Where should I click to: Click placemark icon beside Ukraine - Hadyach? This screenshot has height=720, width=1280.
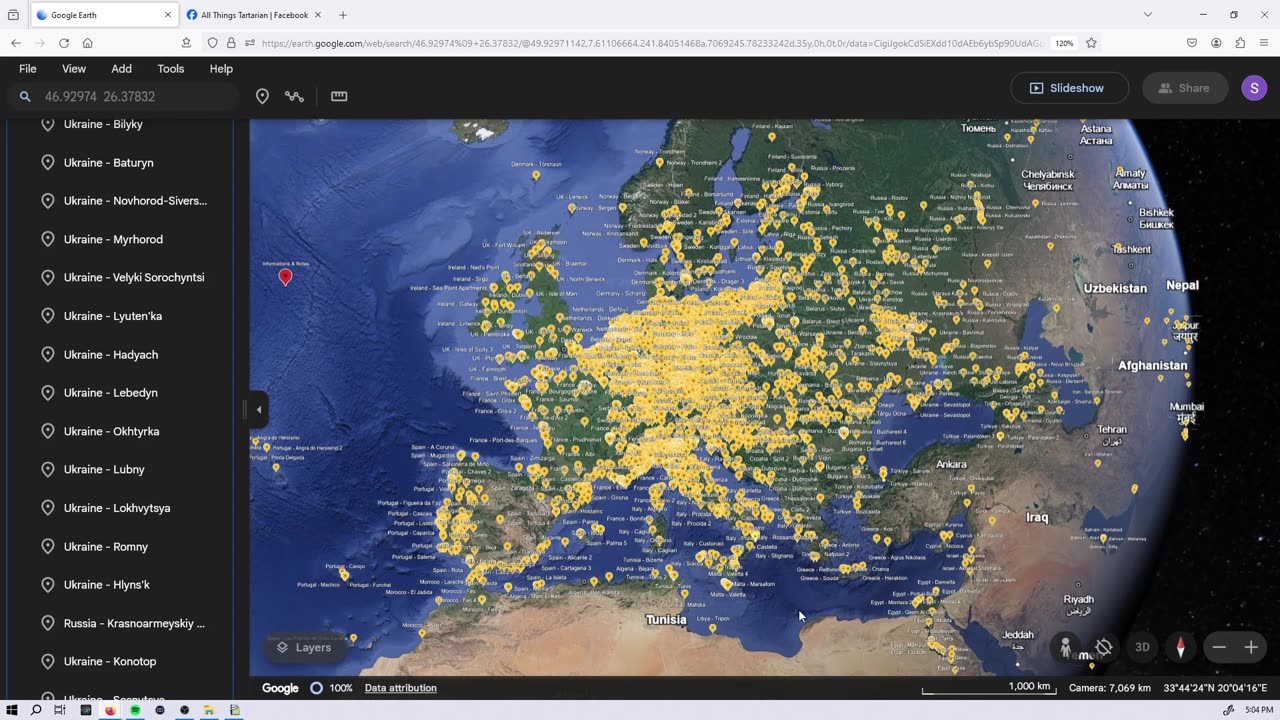tap(47, 354)
